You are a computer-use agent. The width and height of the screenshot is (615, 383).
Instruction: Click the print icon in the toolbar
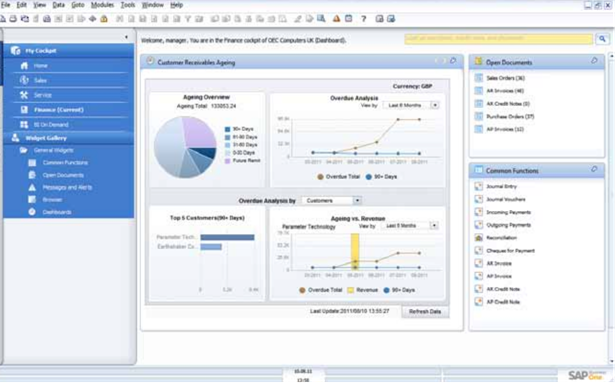click(13, 18)
